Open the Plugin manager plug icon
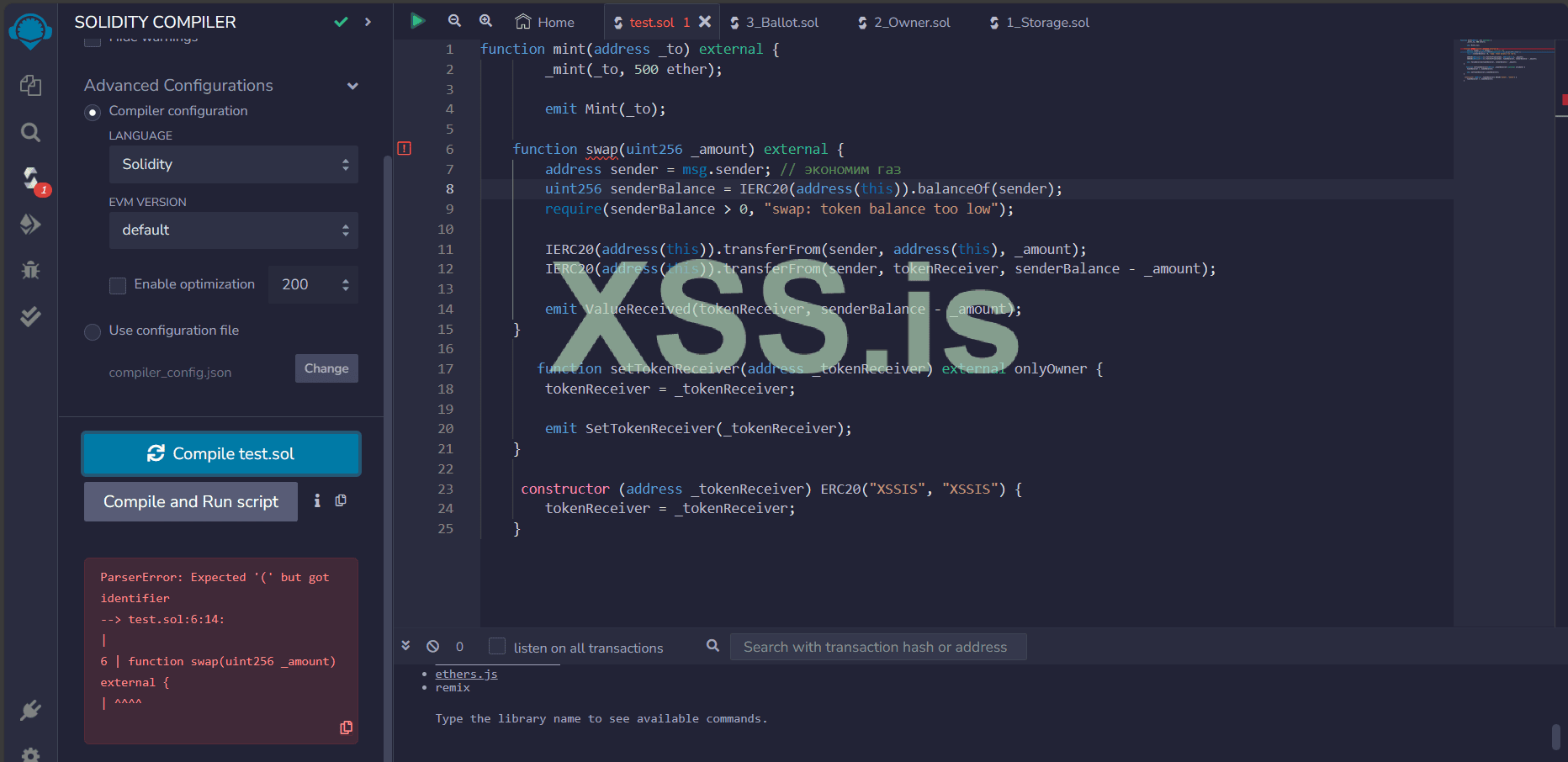This screenshot has height=762, width=1568. pos(30,711)
